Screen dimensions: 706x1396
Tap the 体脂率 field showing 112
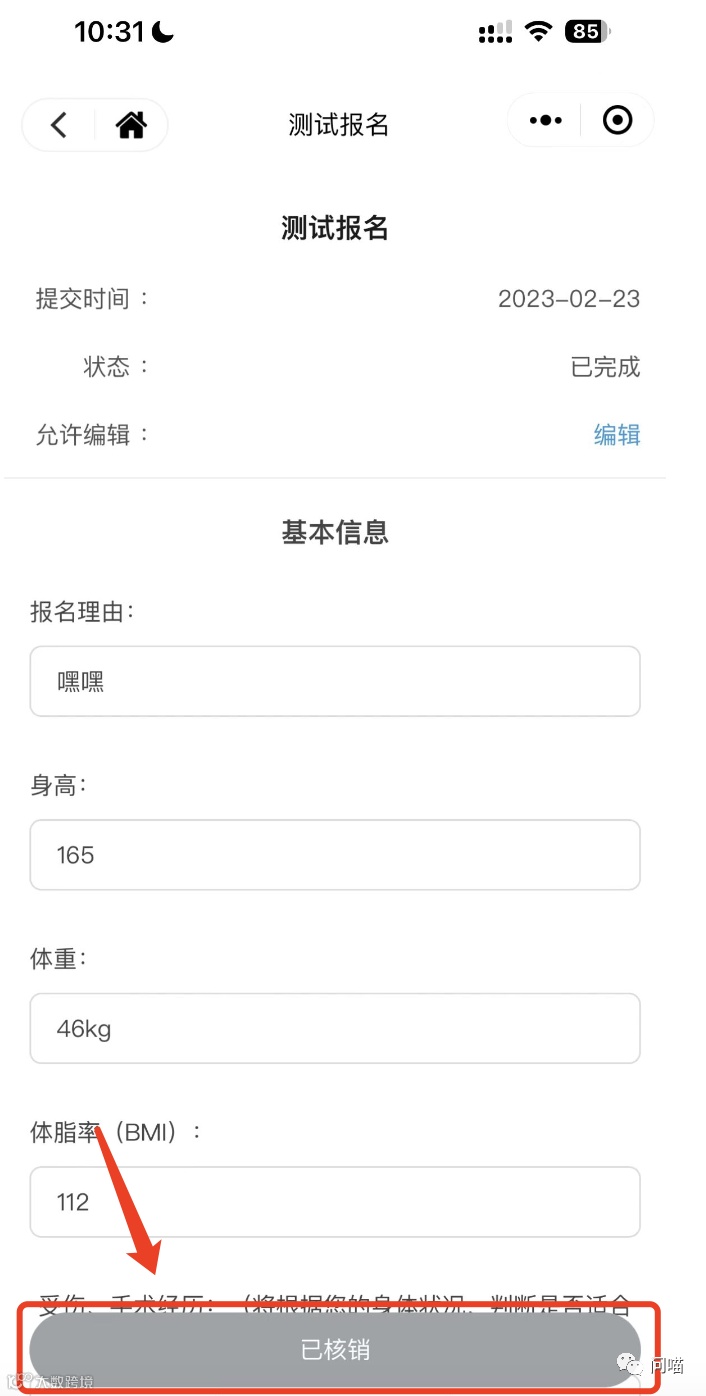(335, 1201)
